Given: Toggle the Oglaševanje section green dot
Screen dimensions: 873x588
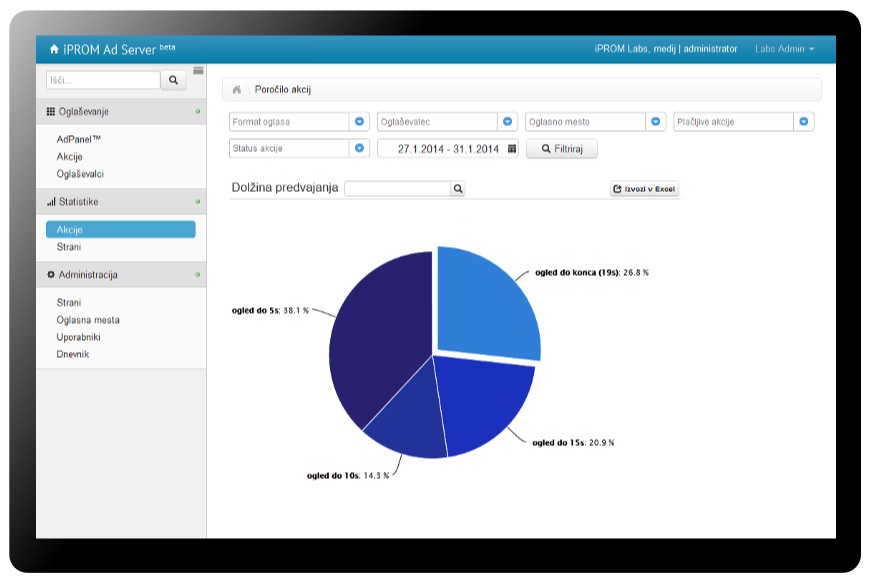Looking at the screenshot, I should click(x=198, y=112).
